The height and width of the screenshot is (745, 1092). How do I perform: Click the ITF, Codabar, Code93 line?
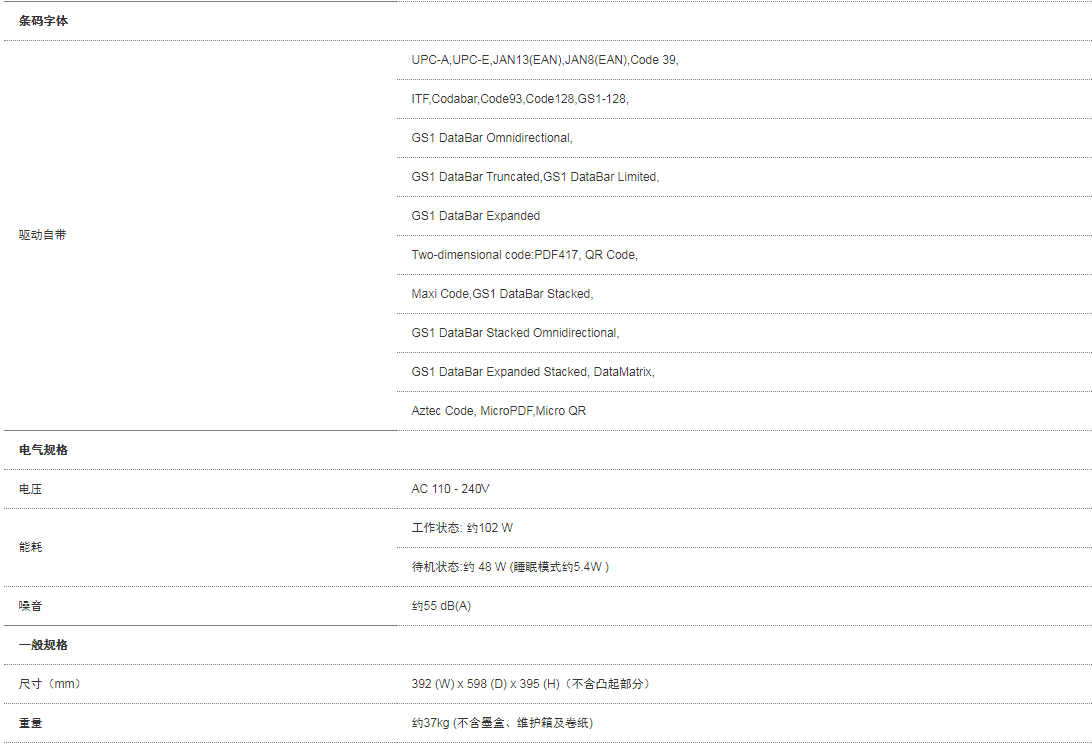520,99
